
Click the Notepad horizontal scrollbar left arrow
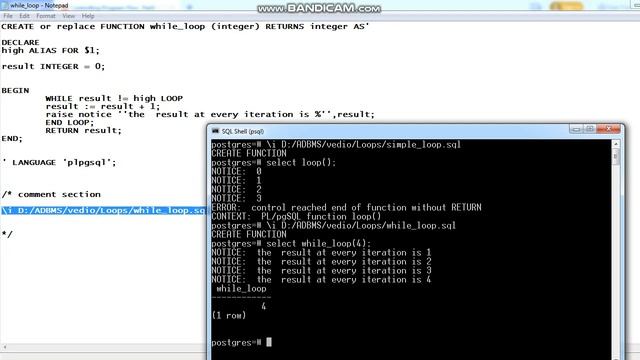(4, 347)
